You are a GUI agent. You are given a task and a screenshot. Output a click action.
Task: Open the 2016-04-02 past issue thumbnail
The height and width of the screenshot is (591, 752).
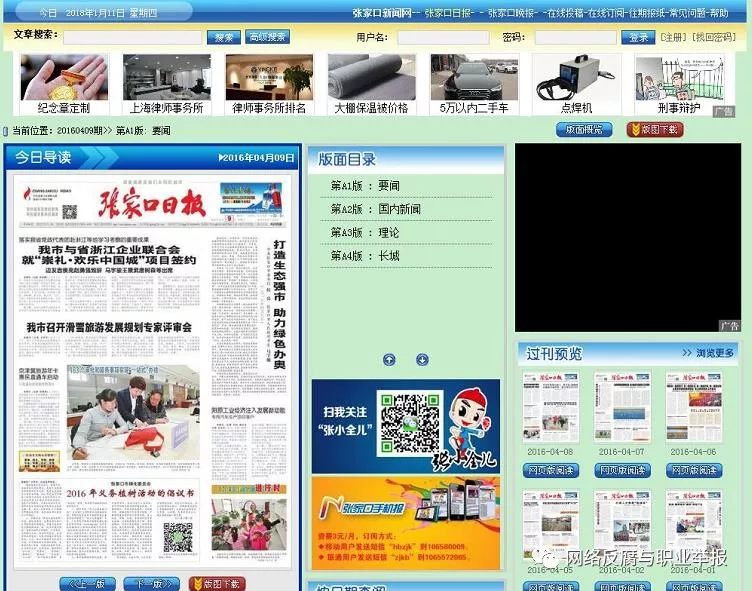tap(622, 526)
